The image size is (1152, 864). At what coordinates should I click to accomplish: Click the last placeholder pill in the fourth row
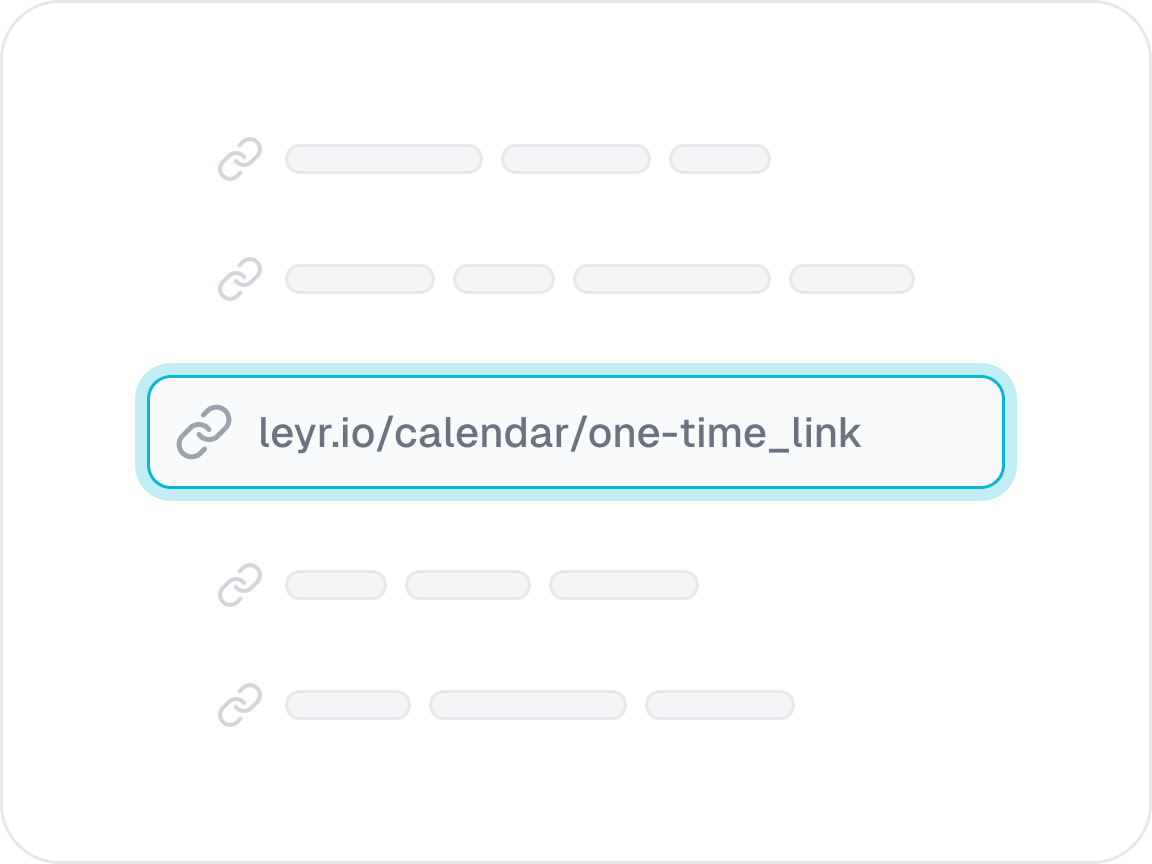tap(624, 585)
